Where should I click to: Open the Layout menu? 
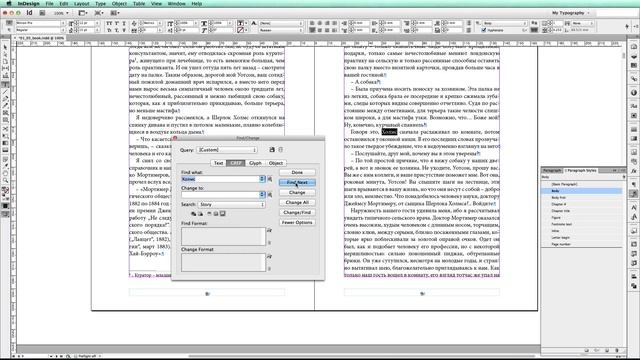(82, 4)
